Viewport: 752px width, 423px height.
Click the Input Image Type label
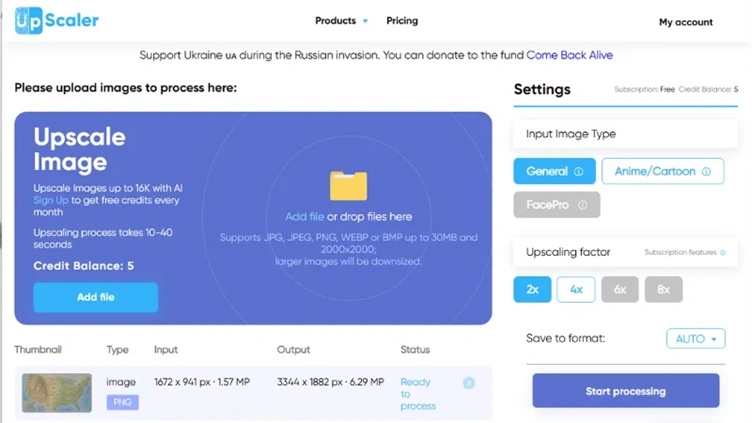click(571, 134)
